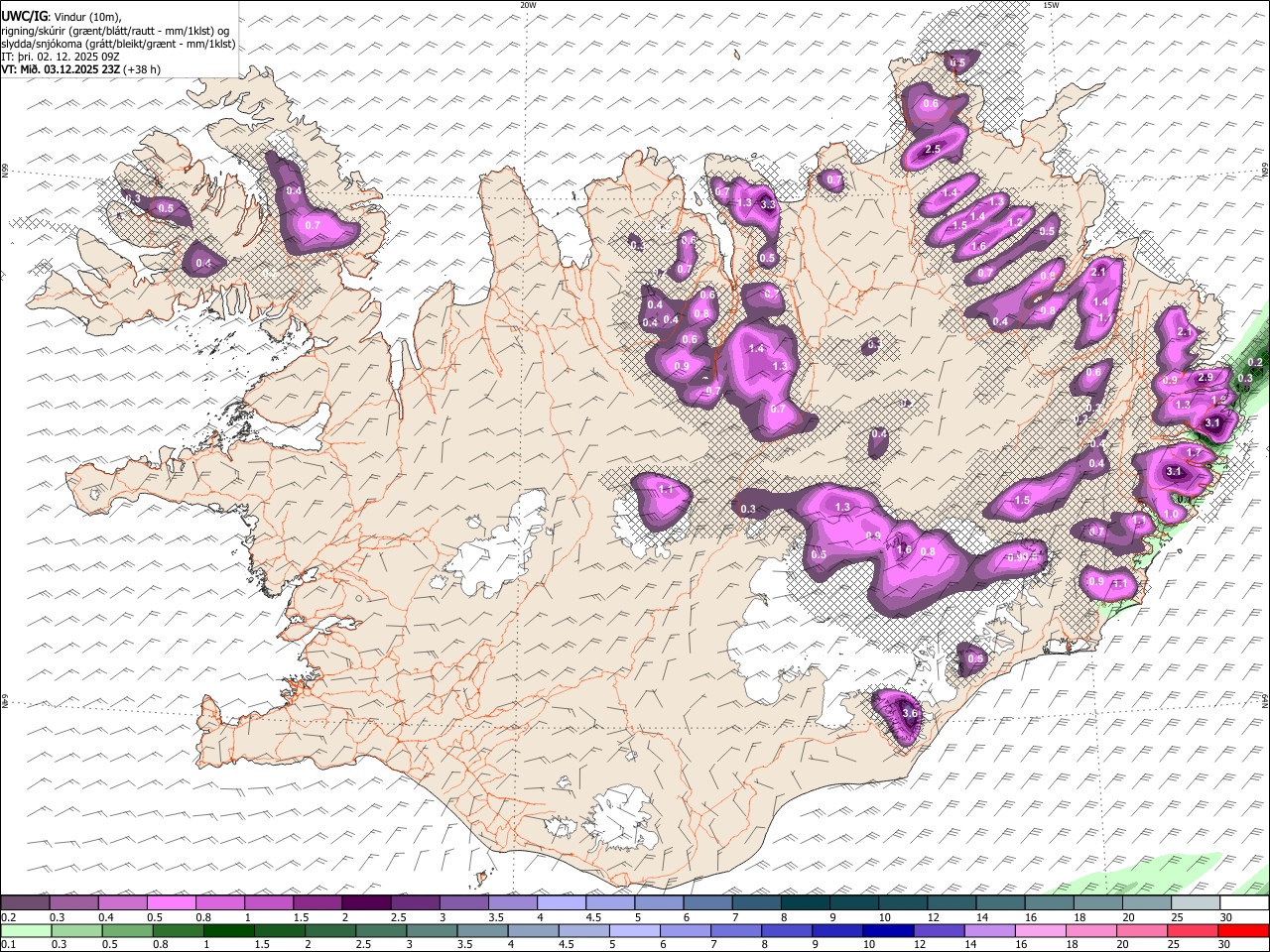Click the "15W" longitude label

tap(1051, 5)
